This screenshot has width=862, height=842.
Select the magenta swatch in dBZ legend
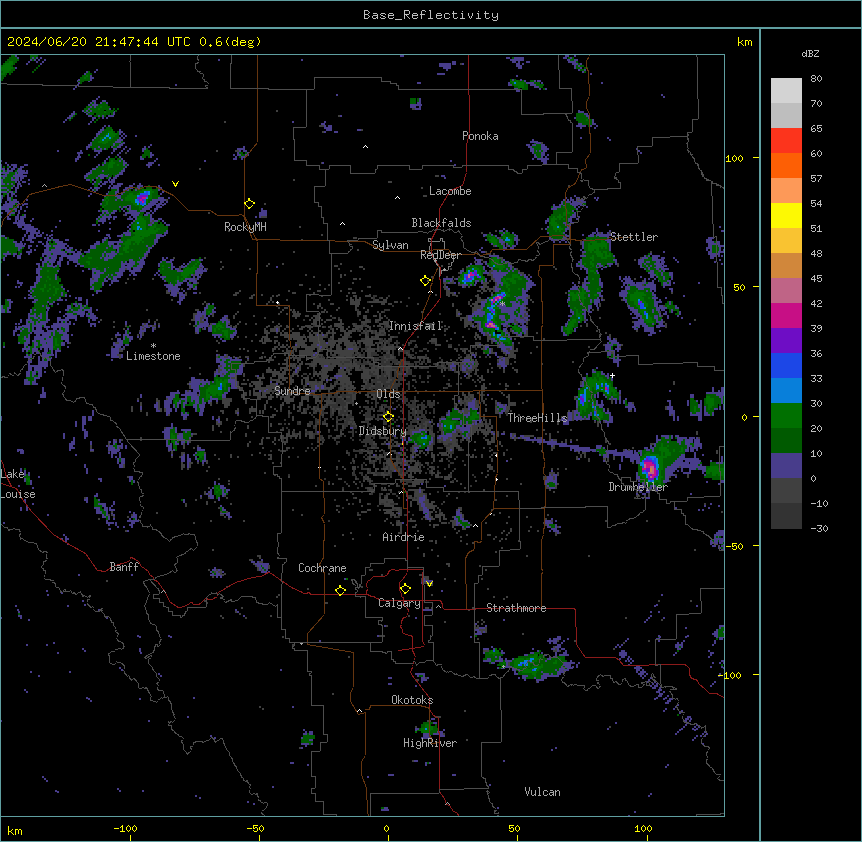786,315
